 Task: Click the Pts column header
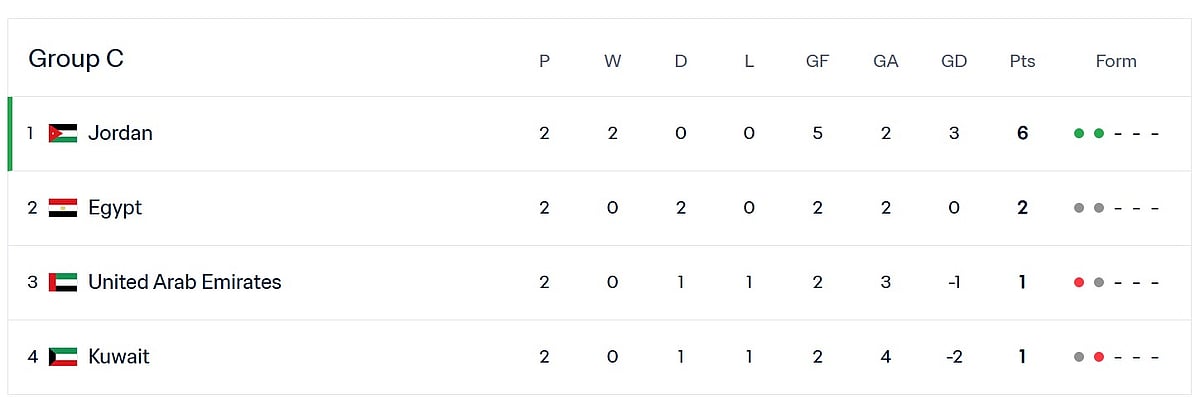pyautogui.click(x=1022, y=61)
